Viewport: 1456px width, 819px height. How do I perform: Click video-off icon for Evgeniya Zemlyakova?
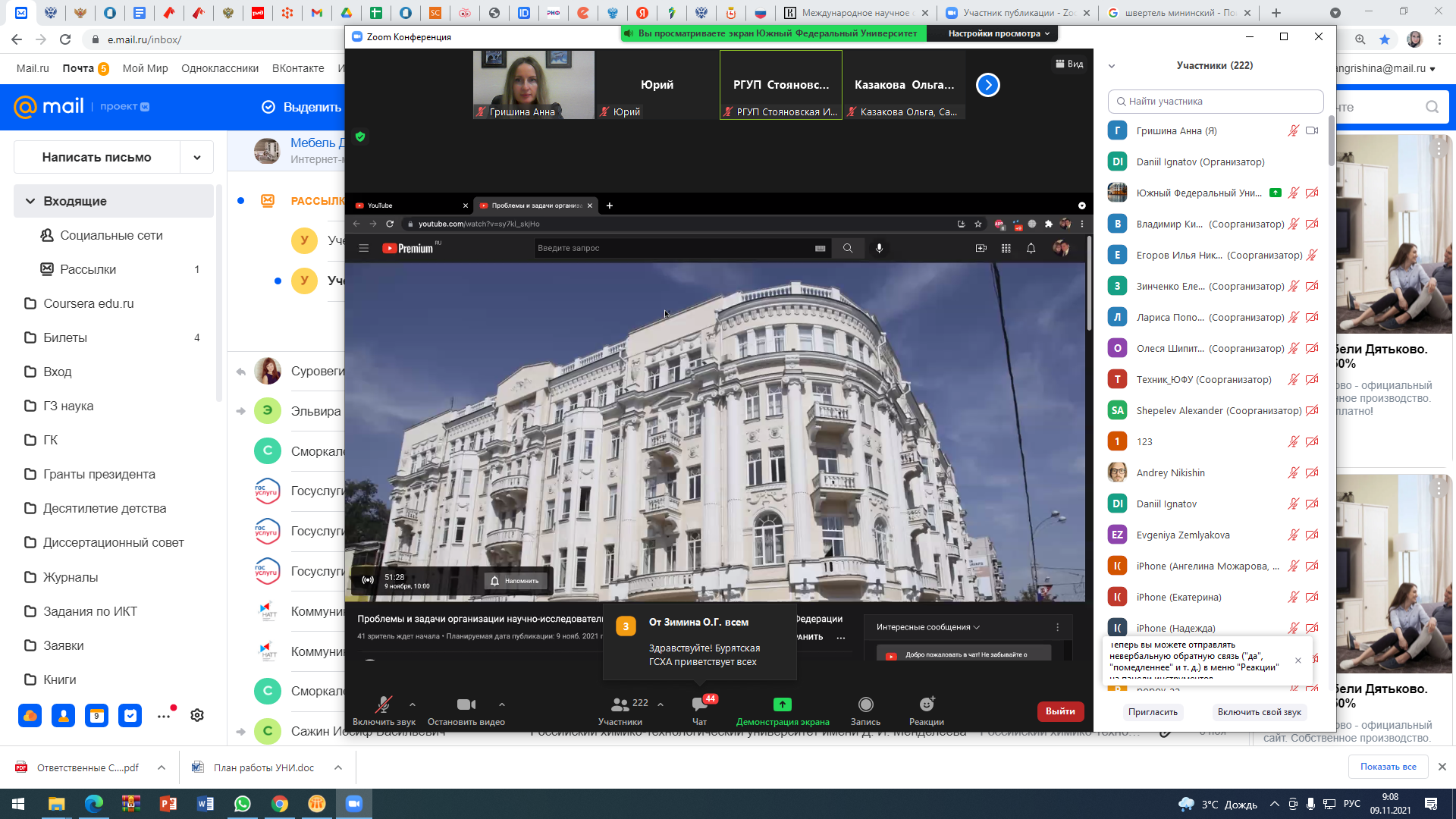coord(1313,535)
